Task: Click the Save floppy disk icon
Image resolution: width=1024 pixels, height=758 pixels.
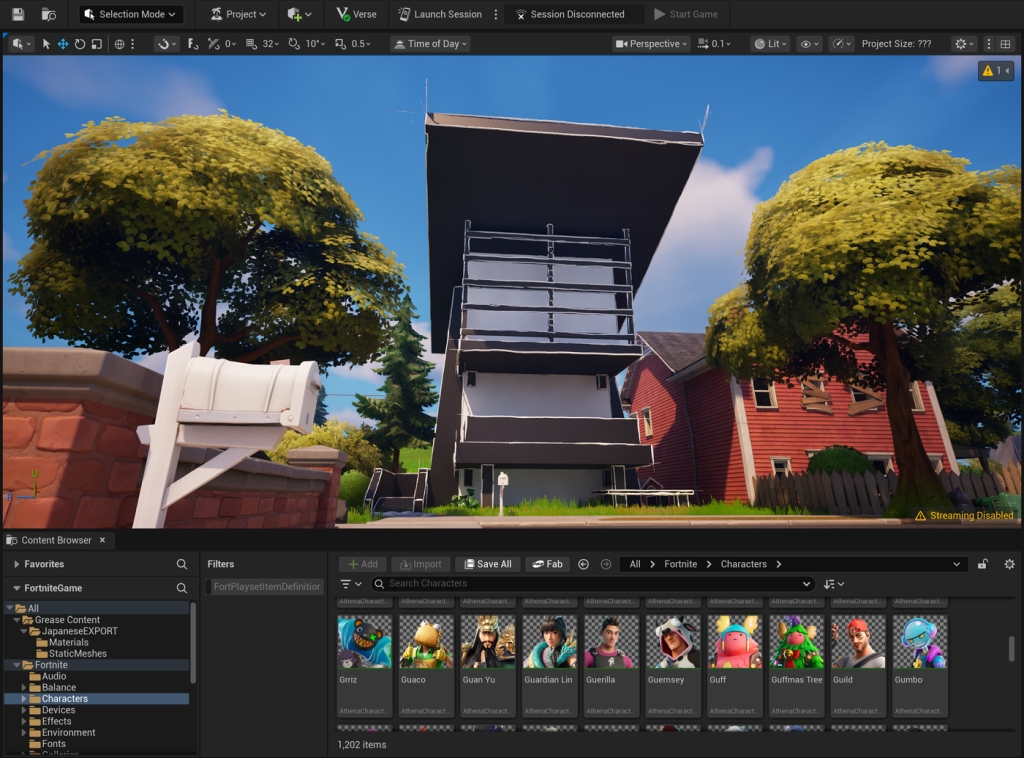Action: (x=18, y=14)
